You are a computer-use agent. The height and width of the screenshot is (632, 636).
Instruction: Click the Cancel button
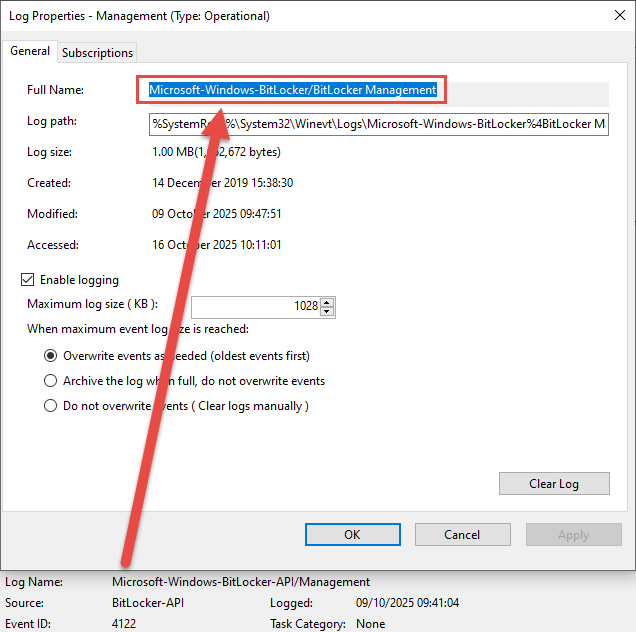(462, 535)
